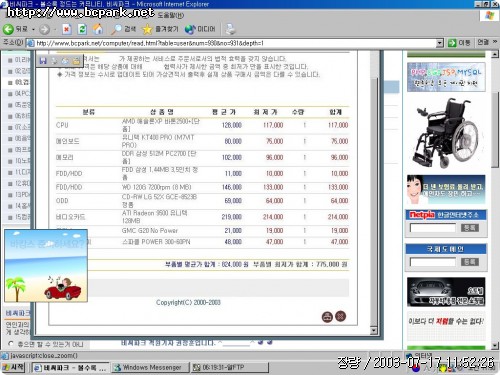Send image by e-mail from floating toolbar
Viewport: 500px width, 375px height.
(x=65, y=61)
